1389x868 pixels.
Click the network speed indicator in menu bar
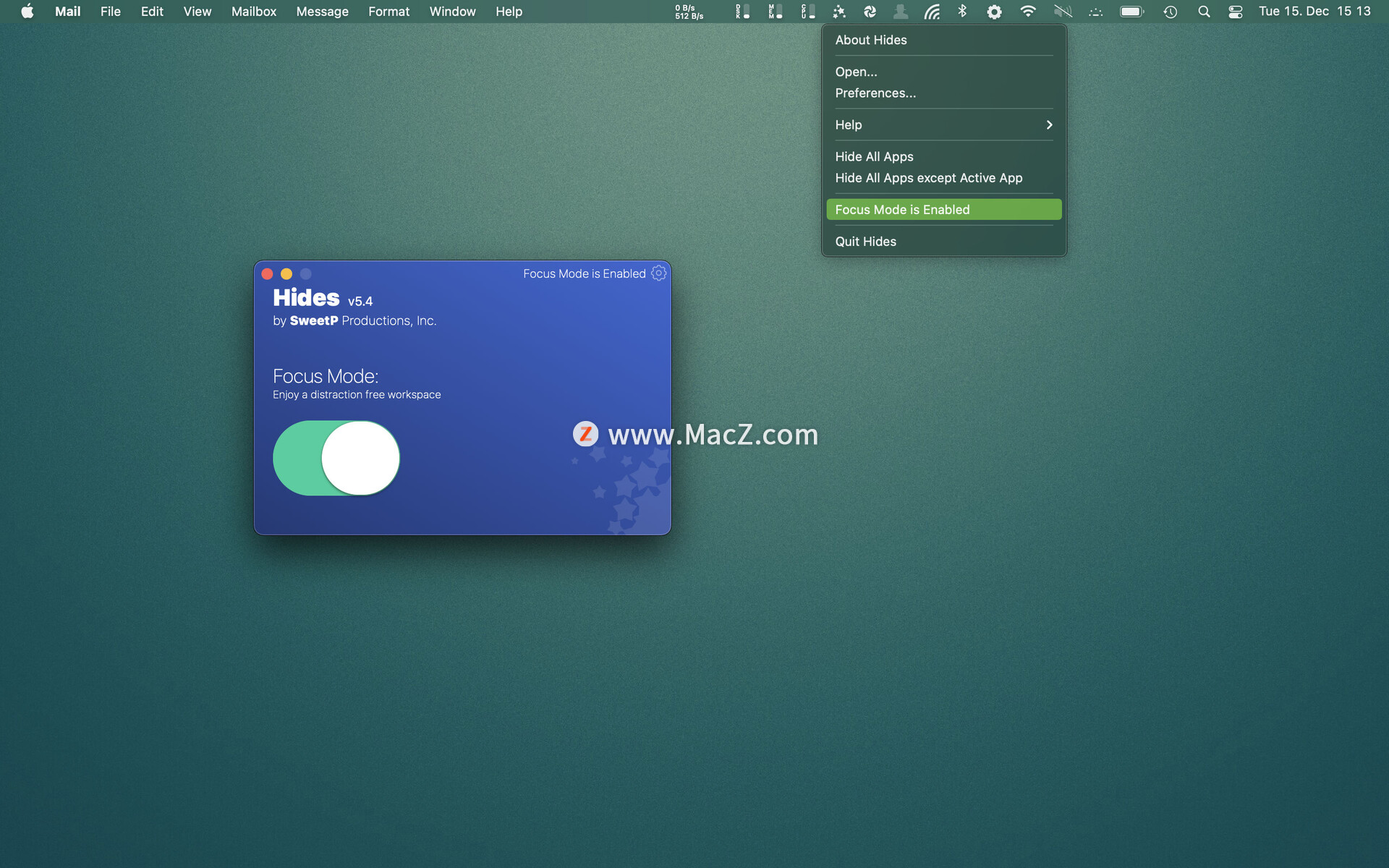pyautogui.click(x=689, y=12)
